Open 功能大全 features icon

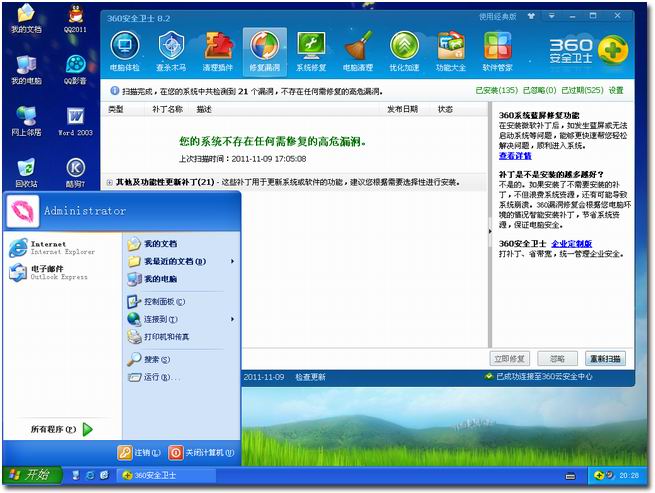click(x=451, y=51)
